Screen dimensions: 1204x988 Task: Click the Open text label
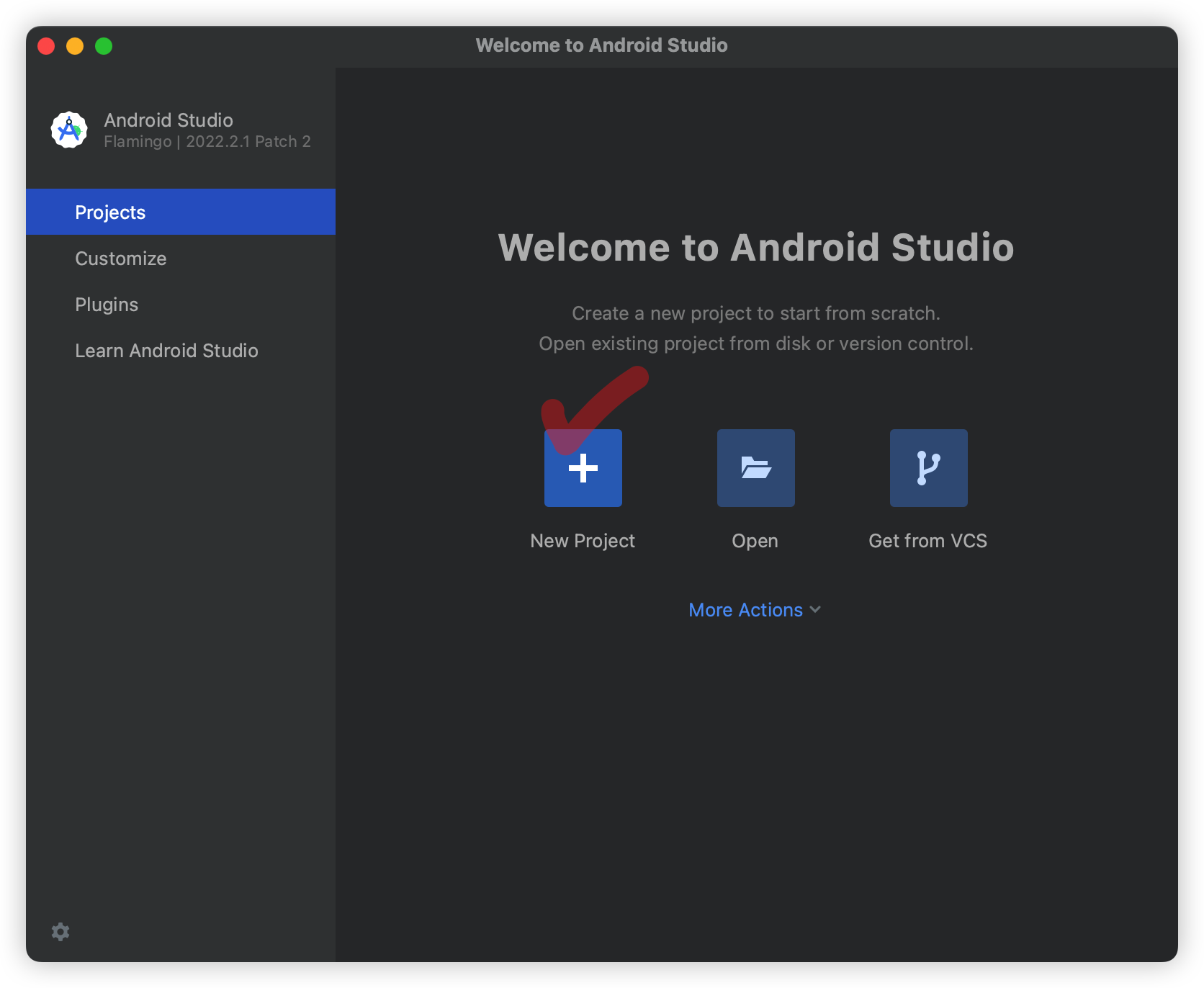(x=755, y=541)
